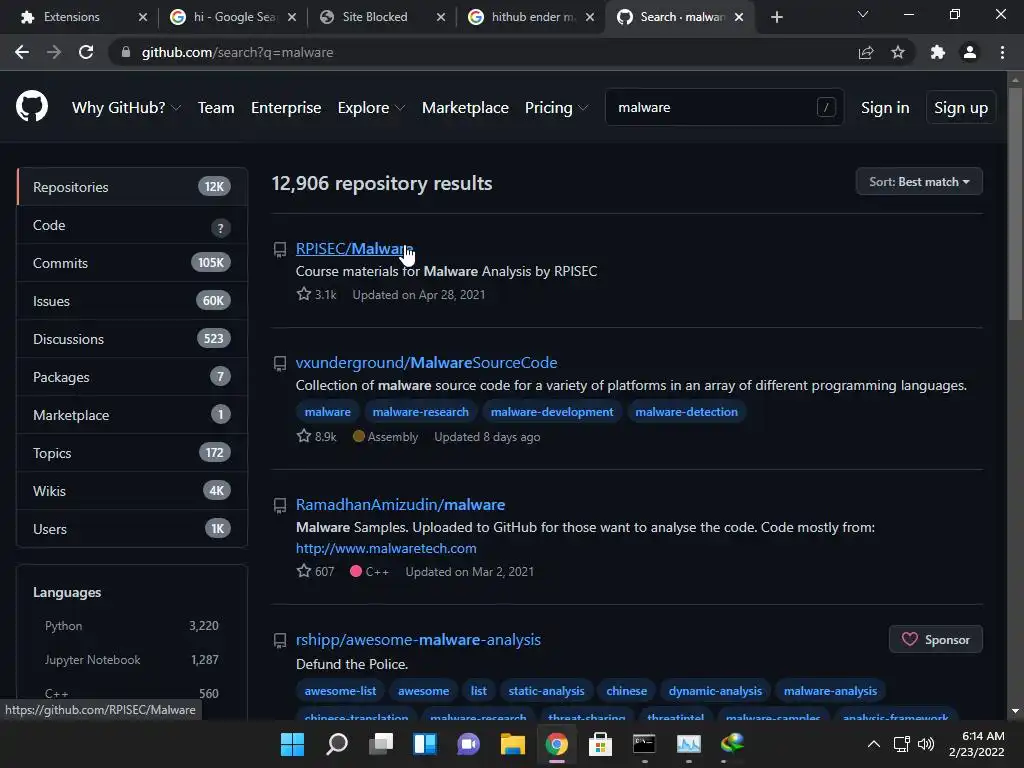Image resolution: width=1024 pixels, height=768 pixels.
Task: Click the share page icon in address bar
Action: [x=866, y=52]
